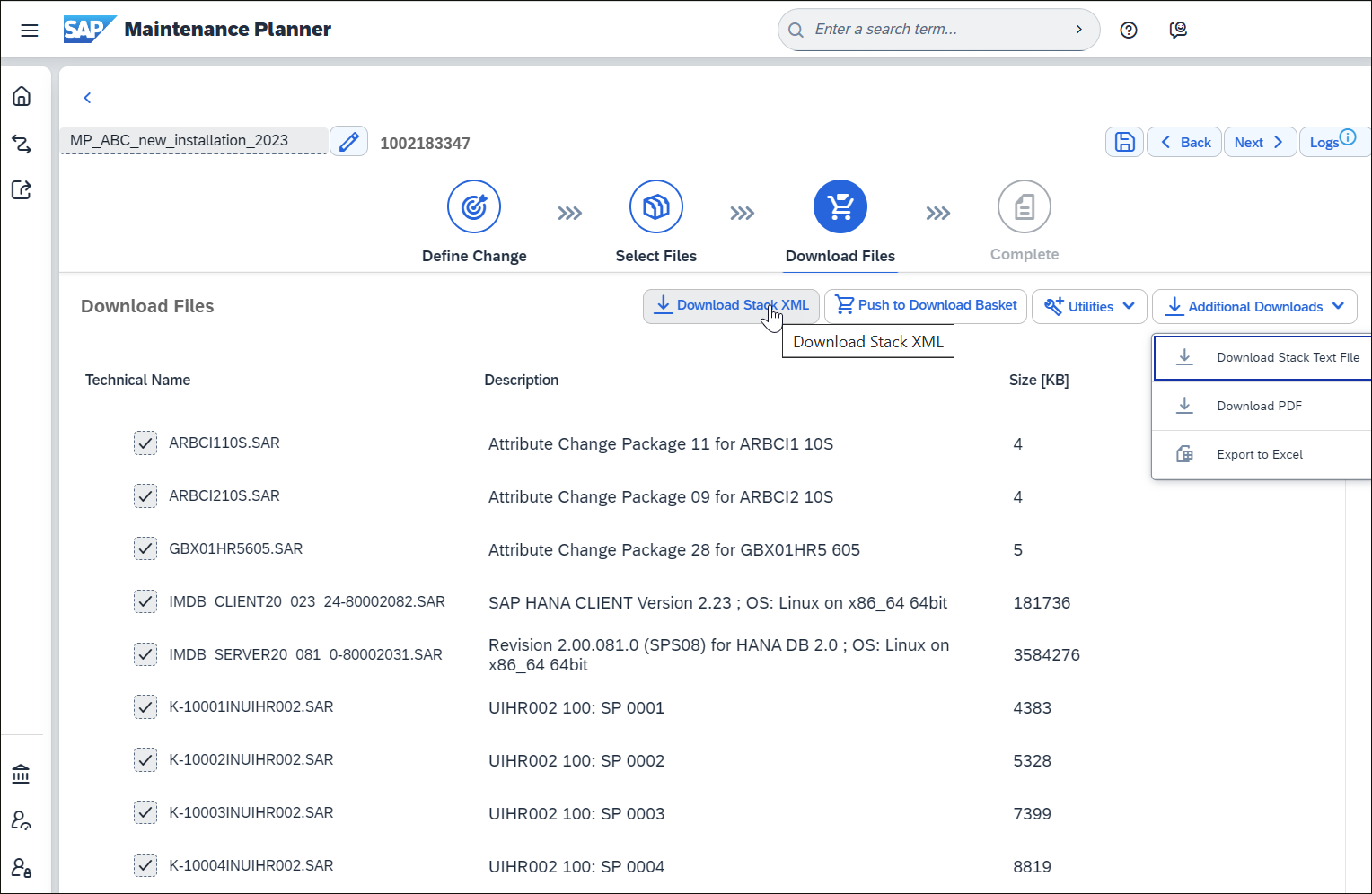Uncheck the IMDB_CLIENT20_023_24-80002082.SAR checkbox
The width and height of the screenshot is (1372, 894).
(x=145, y=601)
